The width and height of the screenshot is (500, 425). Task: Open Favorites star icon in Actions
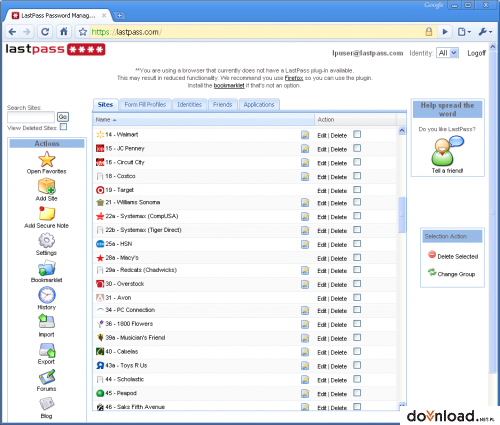[x=47, y=159]
